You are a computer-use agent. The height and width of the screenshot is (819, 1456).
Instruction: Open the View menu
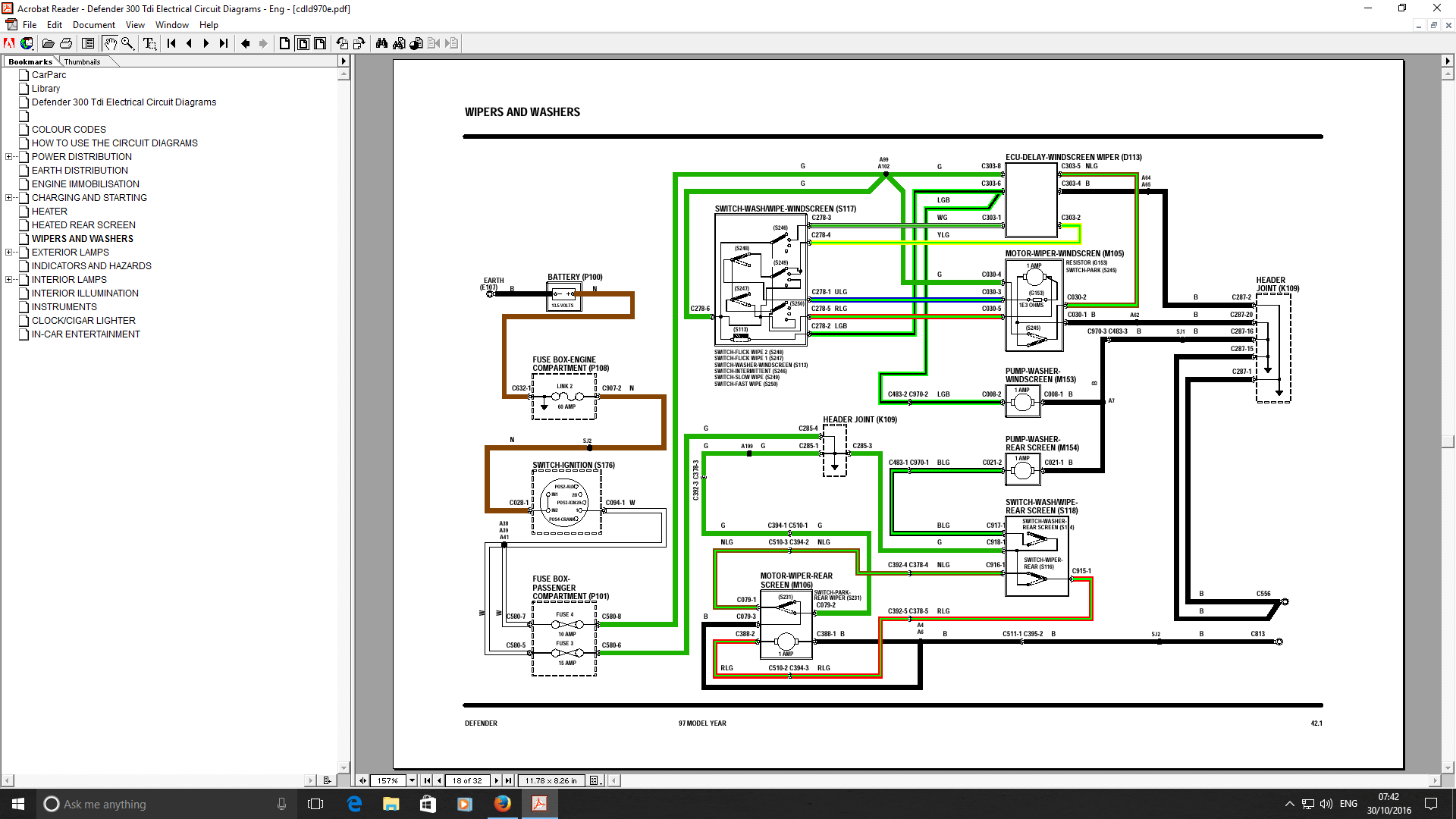coord(135,25)
